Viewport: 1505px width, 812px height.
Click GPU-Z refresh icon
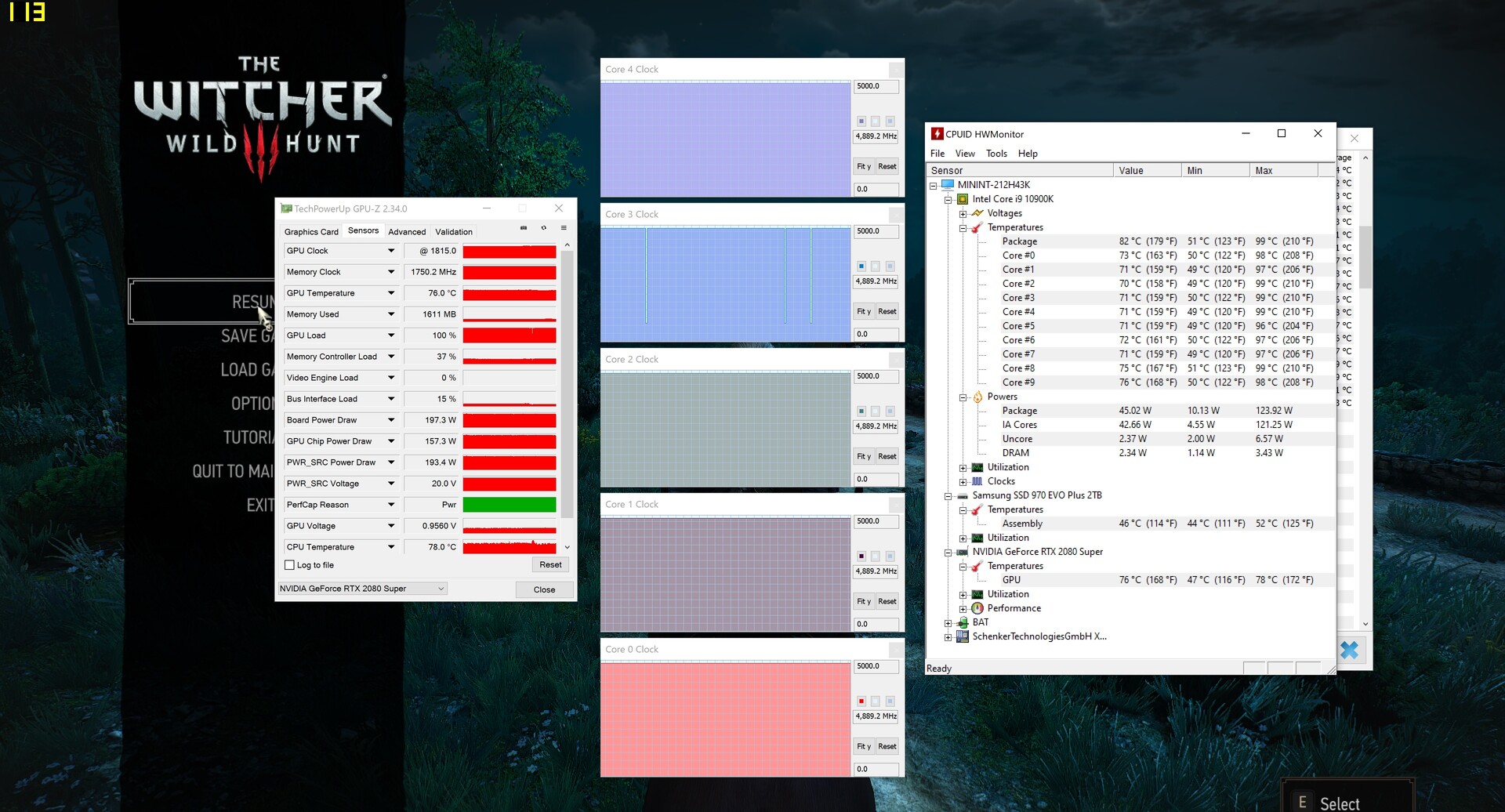point(543,228)
